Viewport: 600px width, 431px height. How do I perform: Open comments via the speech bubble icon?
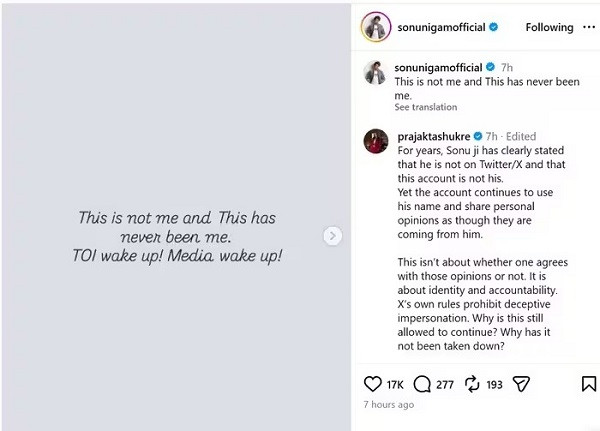(x=422, y=384)
